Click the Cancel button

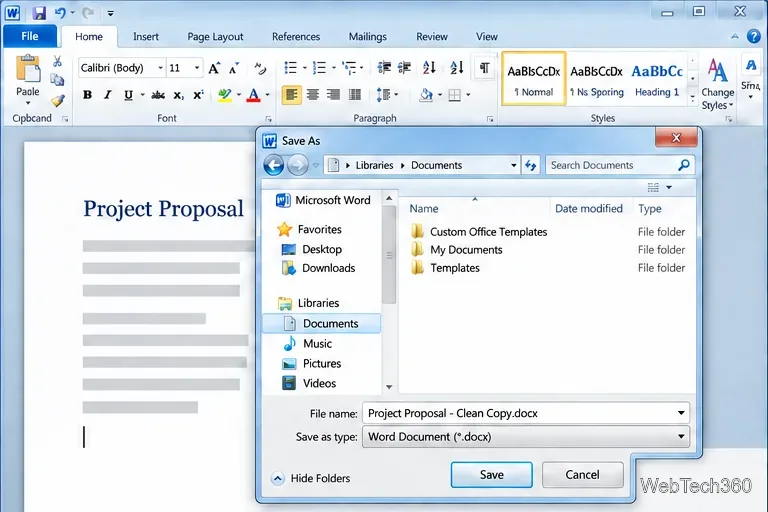[x=582, y=474]
